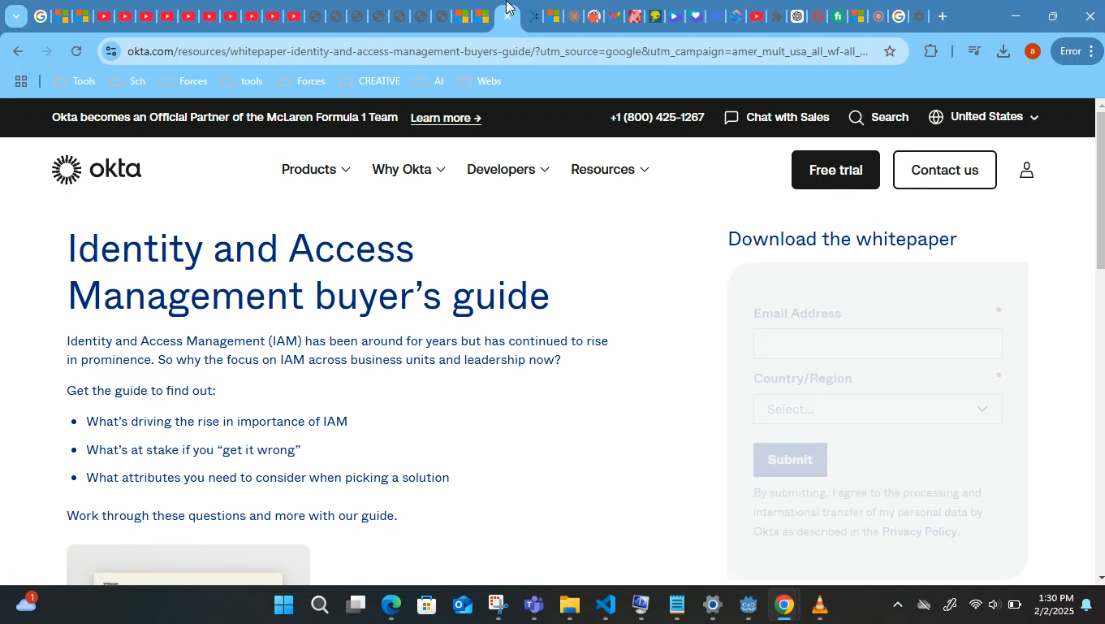Open the Webs bookmark folder
This screenshot has width=1105, height=624.
coord(480,82)
